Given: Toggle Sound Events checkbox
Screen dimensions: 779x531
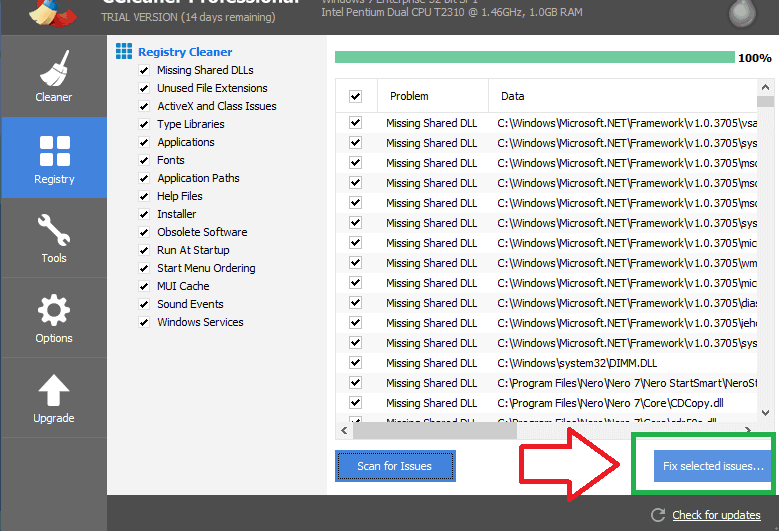Looking at the screenshot, I should click(x=144, y=304).
